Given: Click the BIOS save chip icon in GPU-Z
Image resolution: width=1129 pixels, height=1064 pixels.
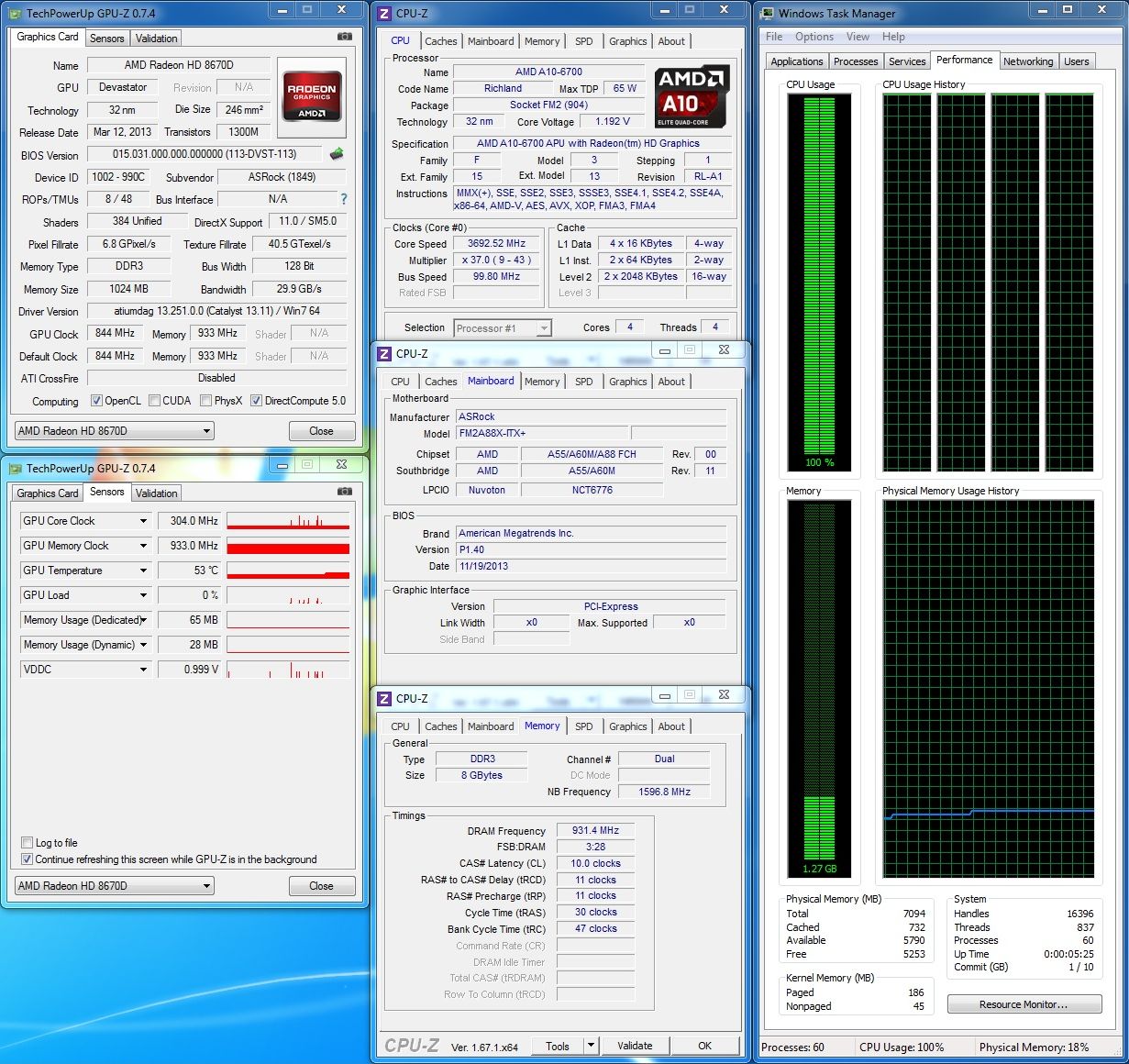Looking at the screenshot, I should pyautogui.click(x=337, y=154).
